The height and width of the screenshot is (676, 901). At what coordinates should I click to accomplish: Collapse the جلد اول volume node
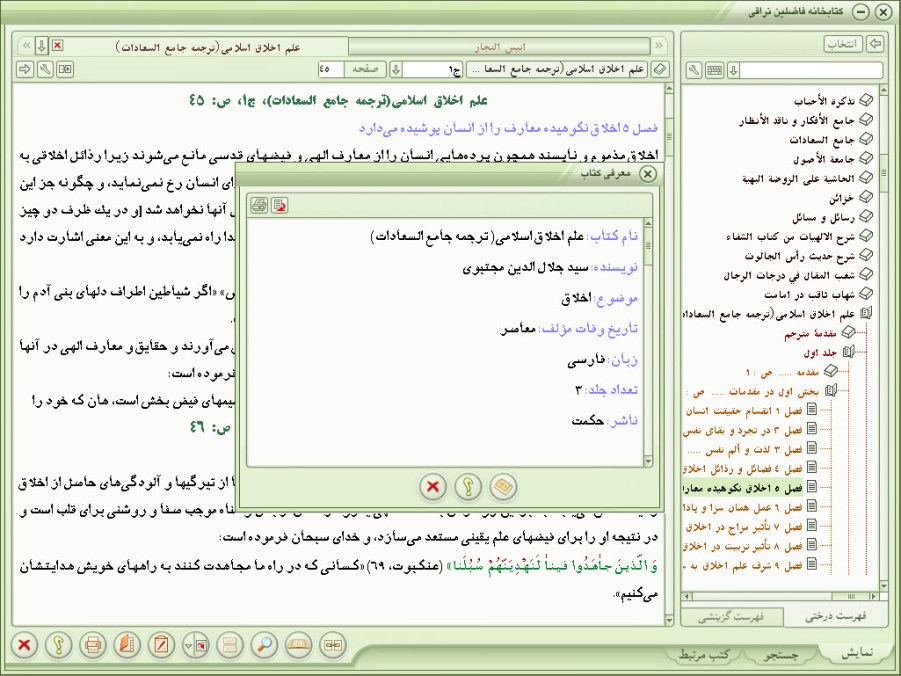(x=848, y=352)
